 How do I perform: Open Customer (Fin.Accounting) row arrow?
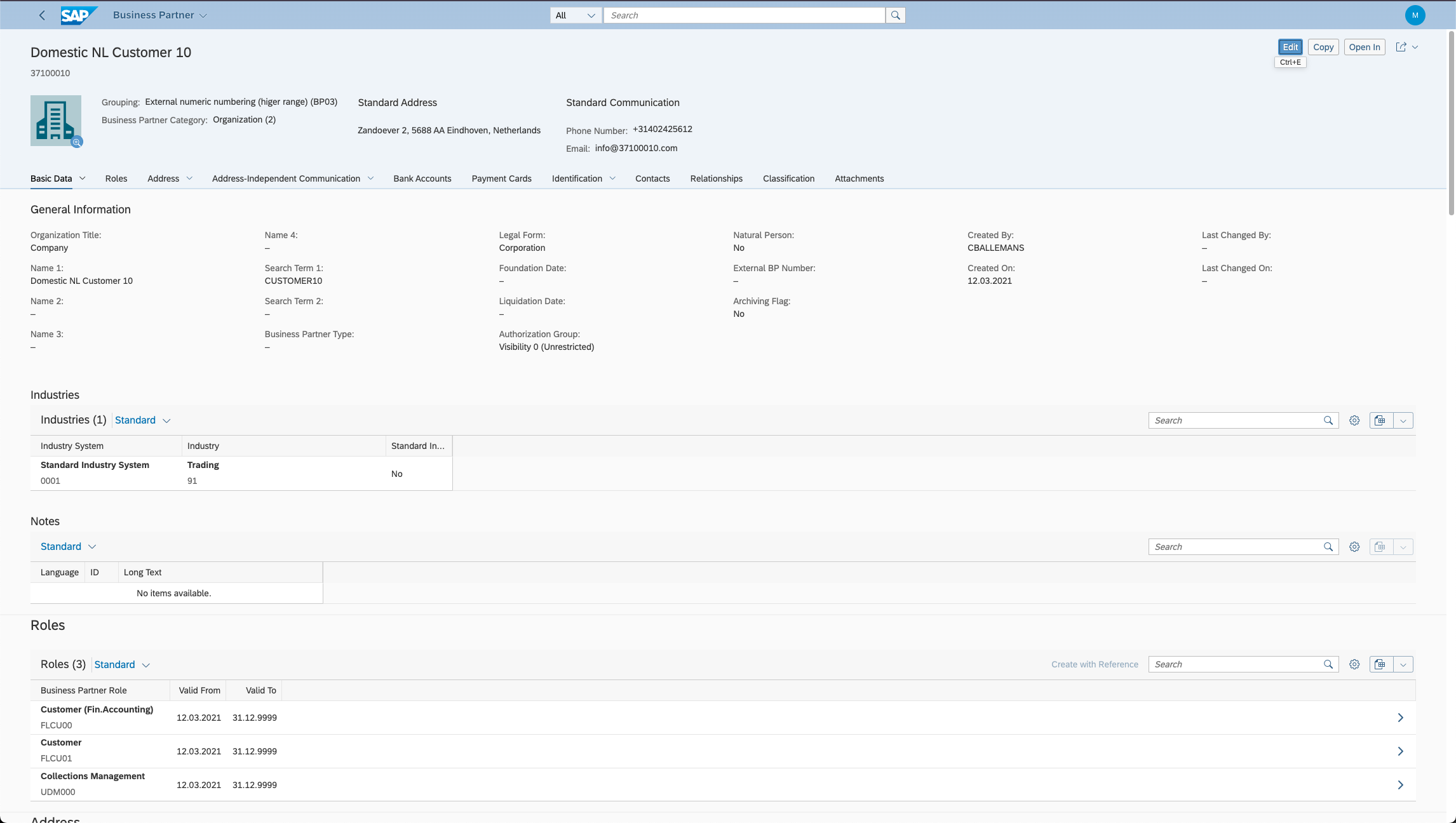coord(1401,718)
